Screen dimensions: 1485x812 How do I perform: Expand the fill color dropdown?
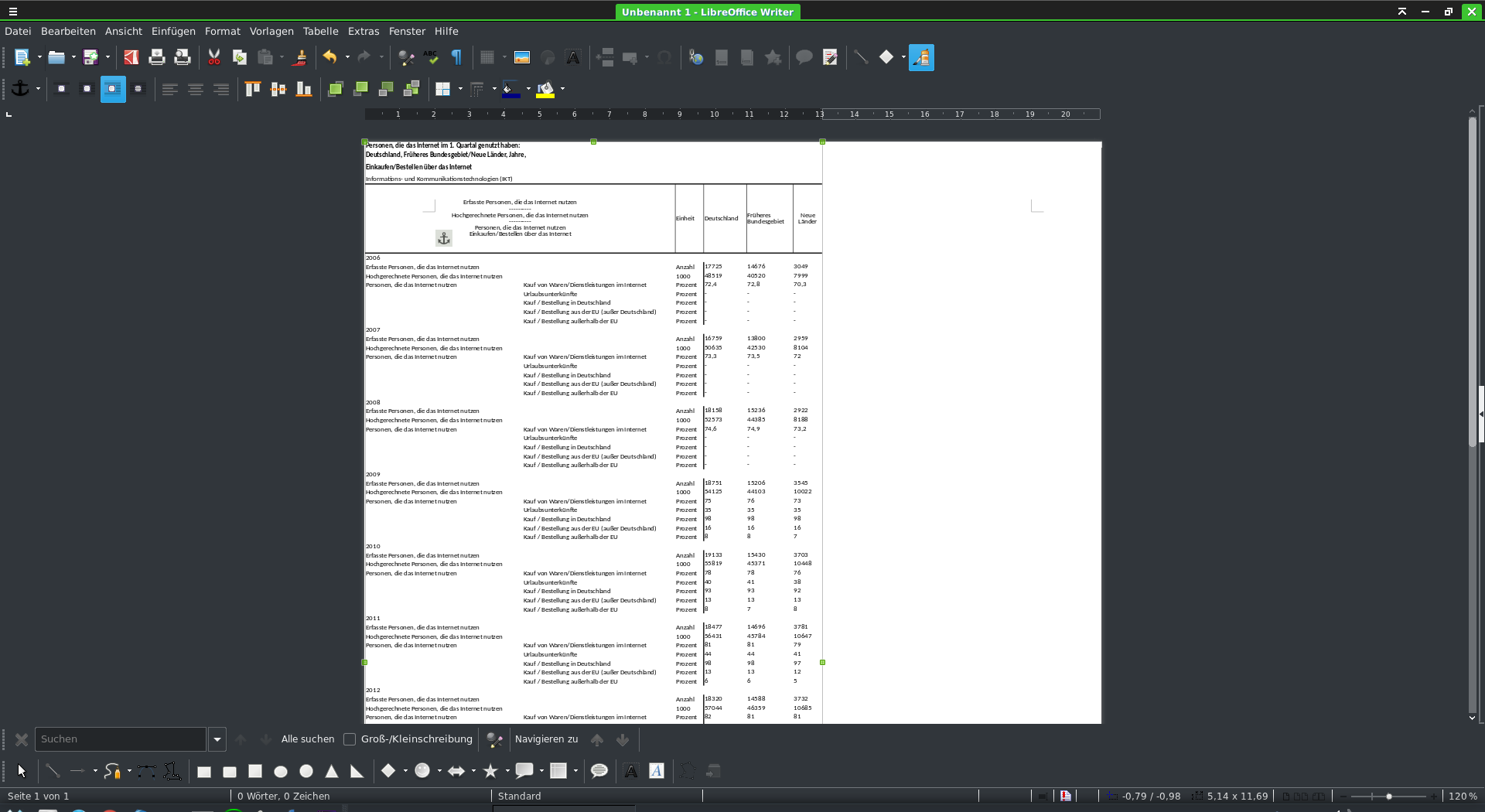tap(562, 89)
